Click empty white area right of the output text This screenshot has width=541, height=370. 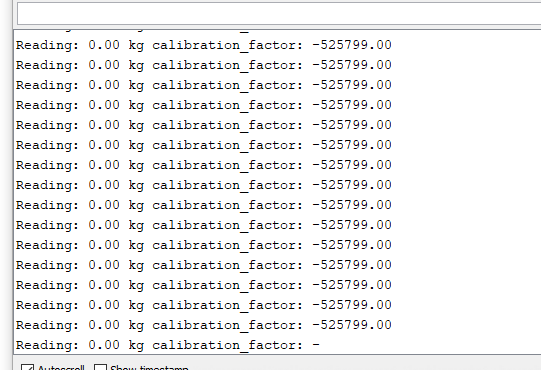point(466,190)
